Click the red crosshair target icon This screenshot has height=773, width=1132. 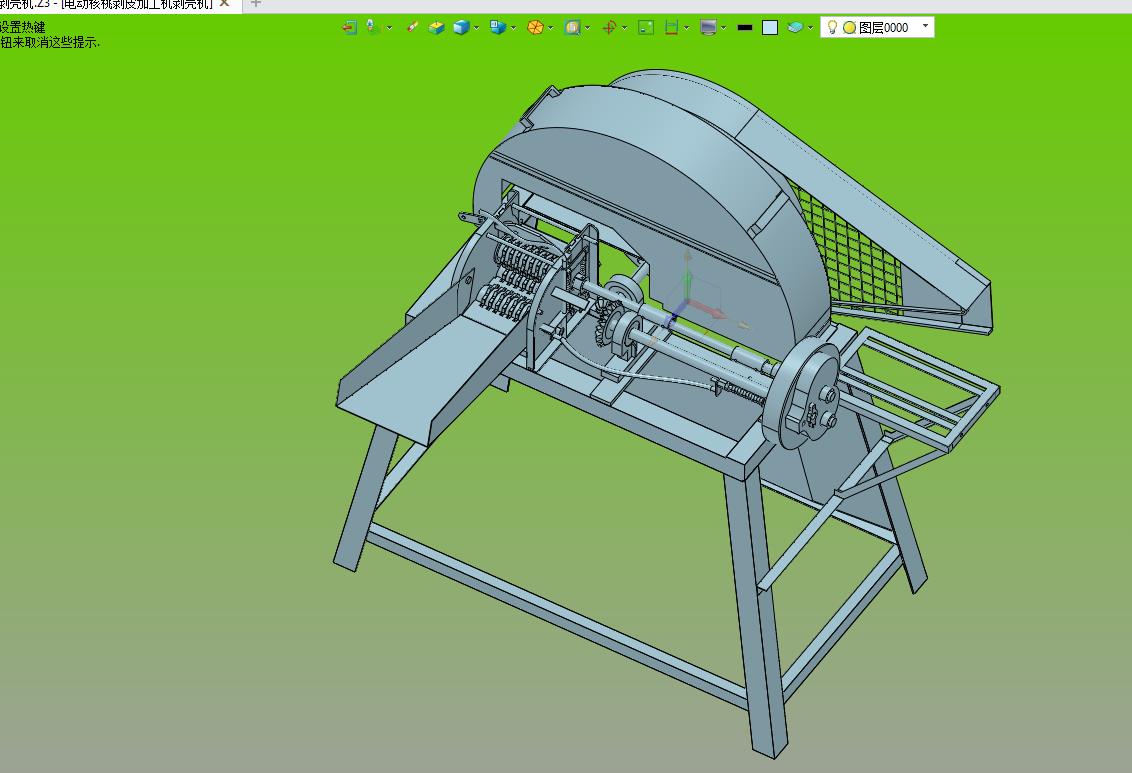(609, 27)
